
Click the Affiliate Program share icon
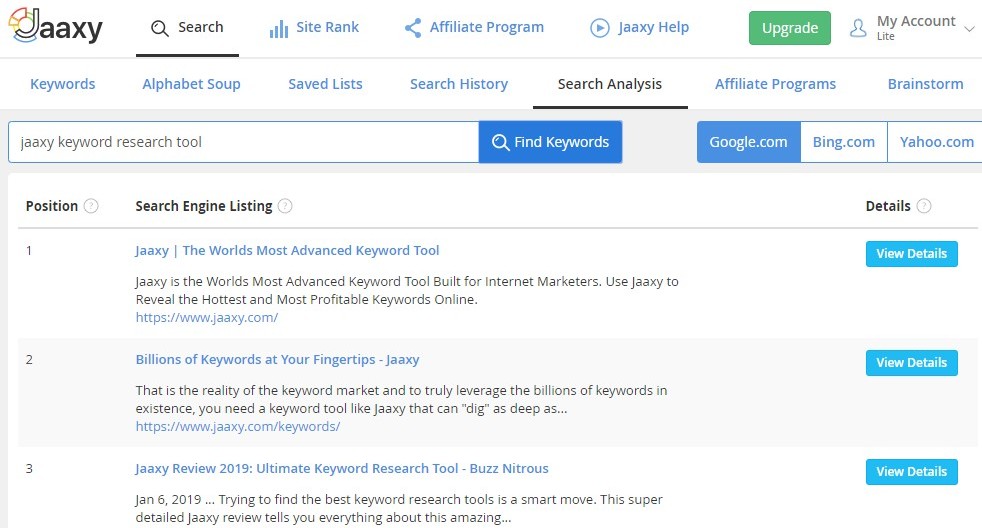413,28
